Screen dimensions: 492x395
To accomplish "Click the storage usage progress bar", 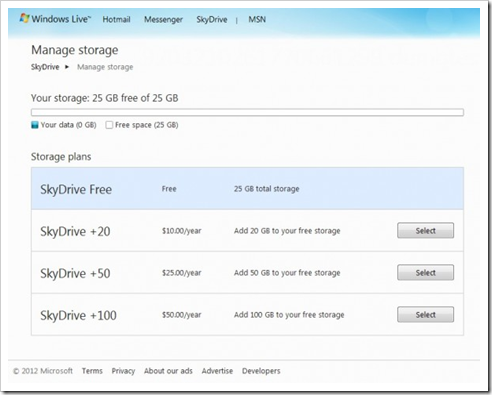I will click(x=247, y=112).
